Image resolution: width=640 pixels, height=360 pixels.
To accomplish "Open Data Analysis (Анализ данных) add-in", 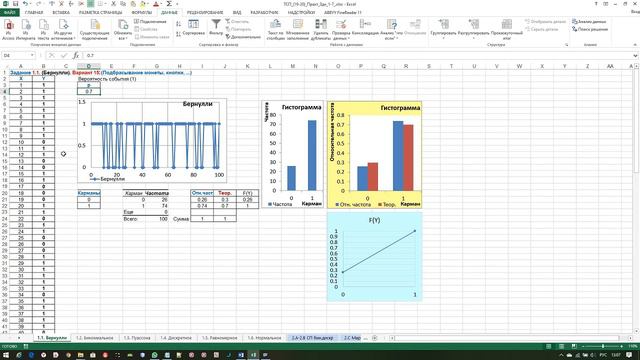I will 589,22.
